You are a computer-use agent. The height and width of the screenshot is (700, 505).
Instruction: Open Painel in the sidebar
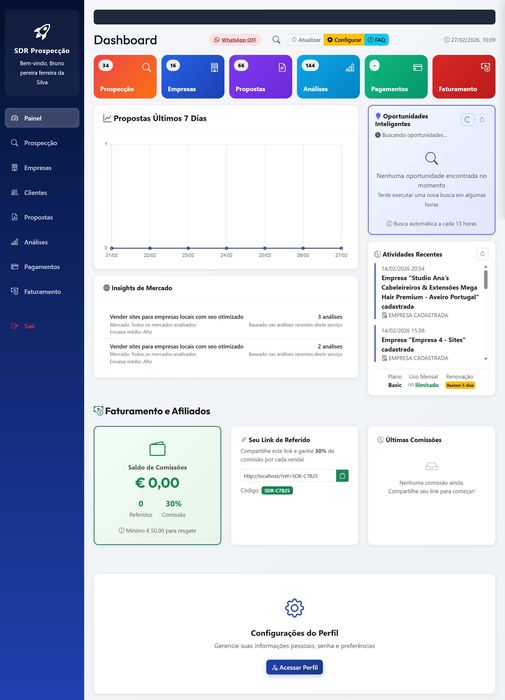(42, 118)
